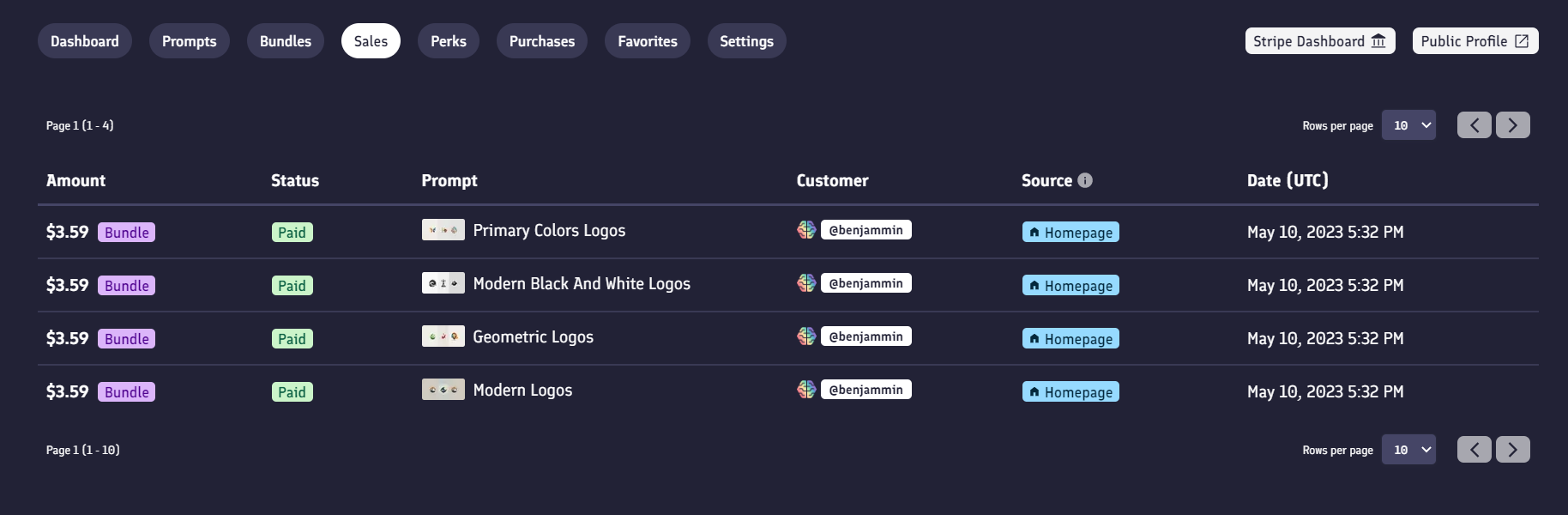1568x515 pixels.
Task: Click the Primary Colors Logos thumbnail
Action: pyautogui.click(x=443, y=230)
